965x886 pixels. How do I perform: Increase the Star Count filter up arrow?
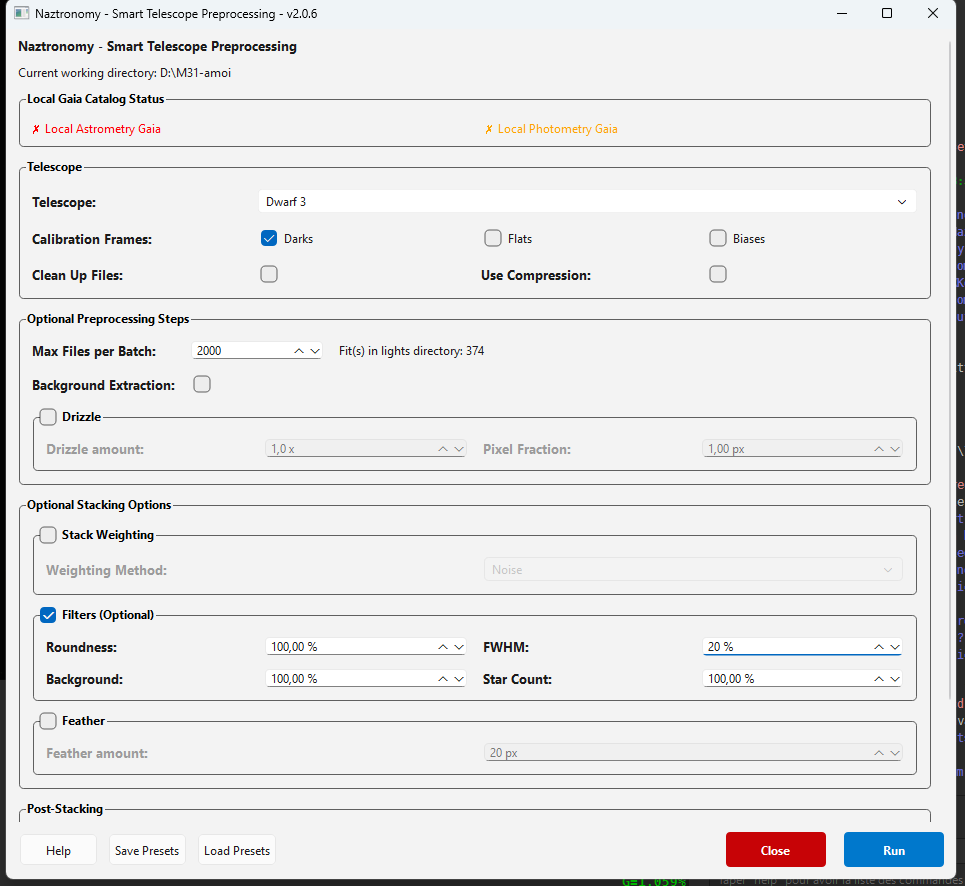[x=879, y=679]
